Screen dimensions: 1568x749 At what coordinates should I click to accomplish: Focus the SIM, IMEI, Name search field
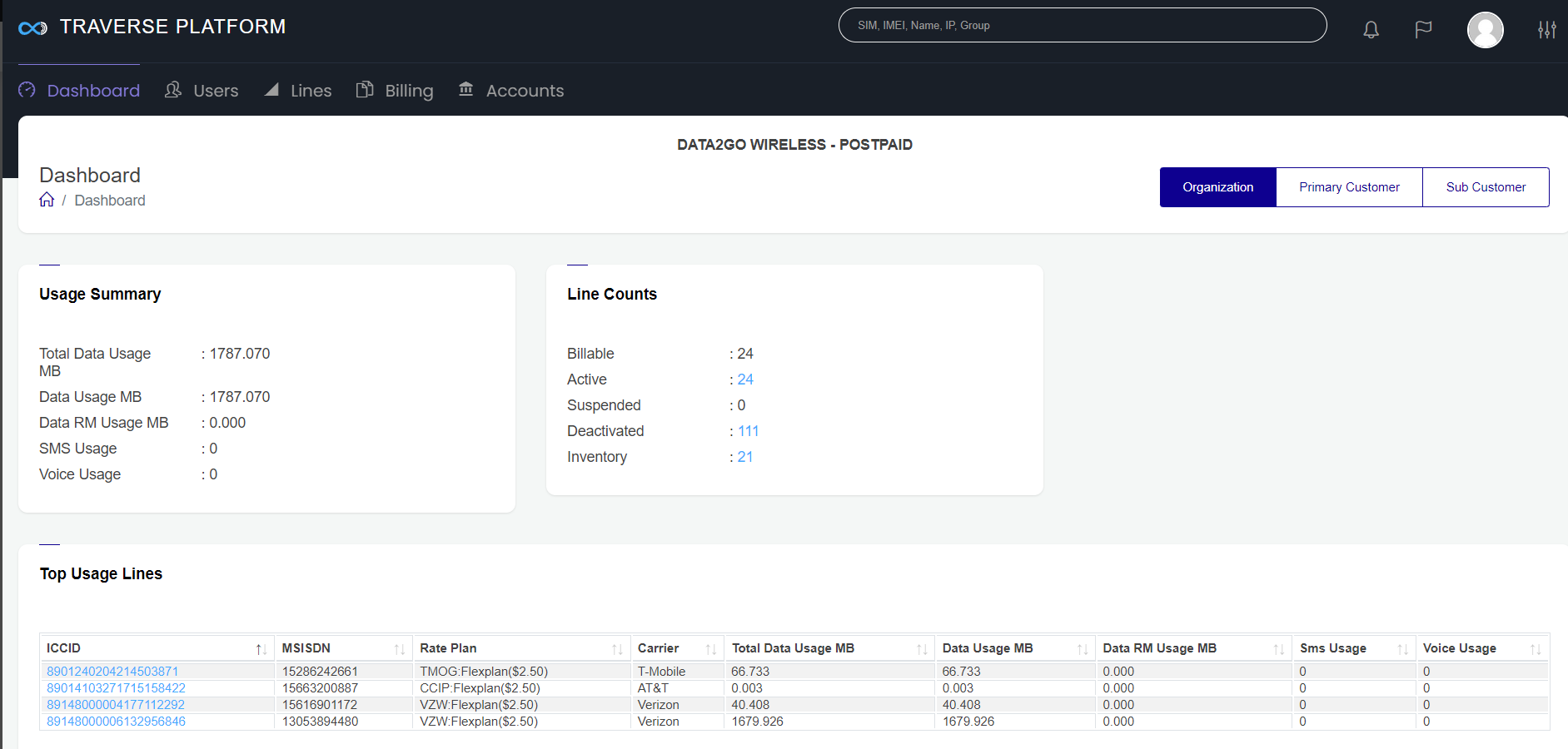pos(1082,26)
